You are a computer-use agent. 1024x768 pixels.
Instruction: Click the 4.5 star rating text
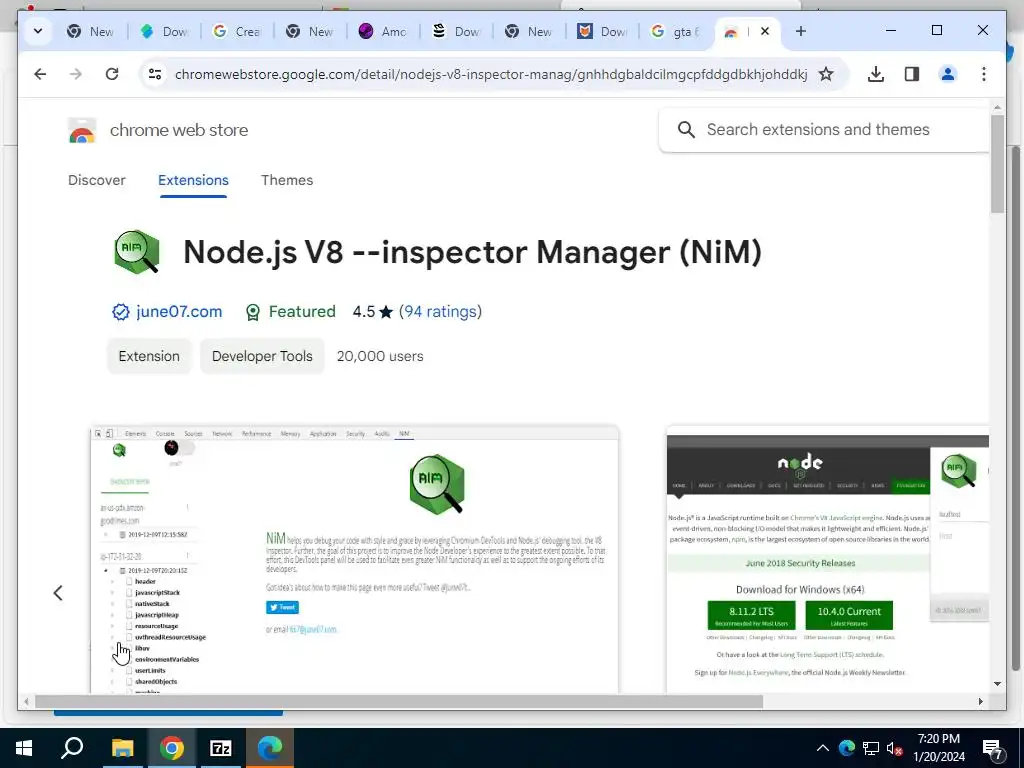(x=373, y=312)
